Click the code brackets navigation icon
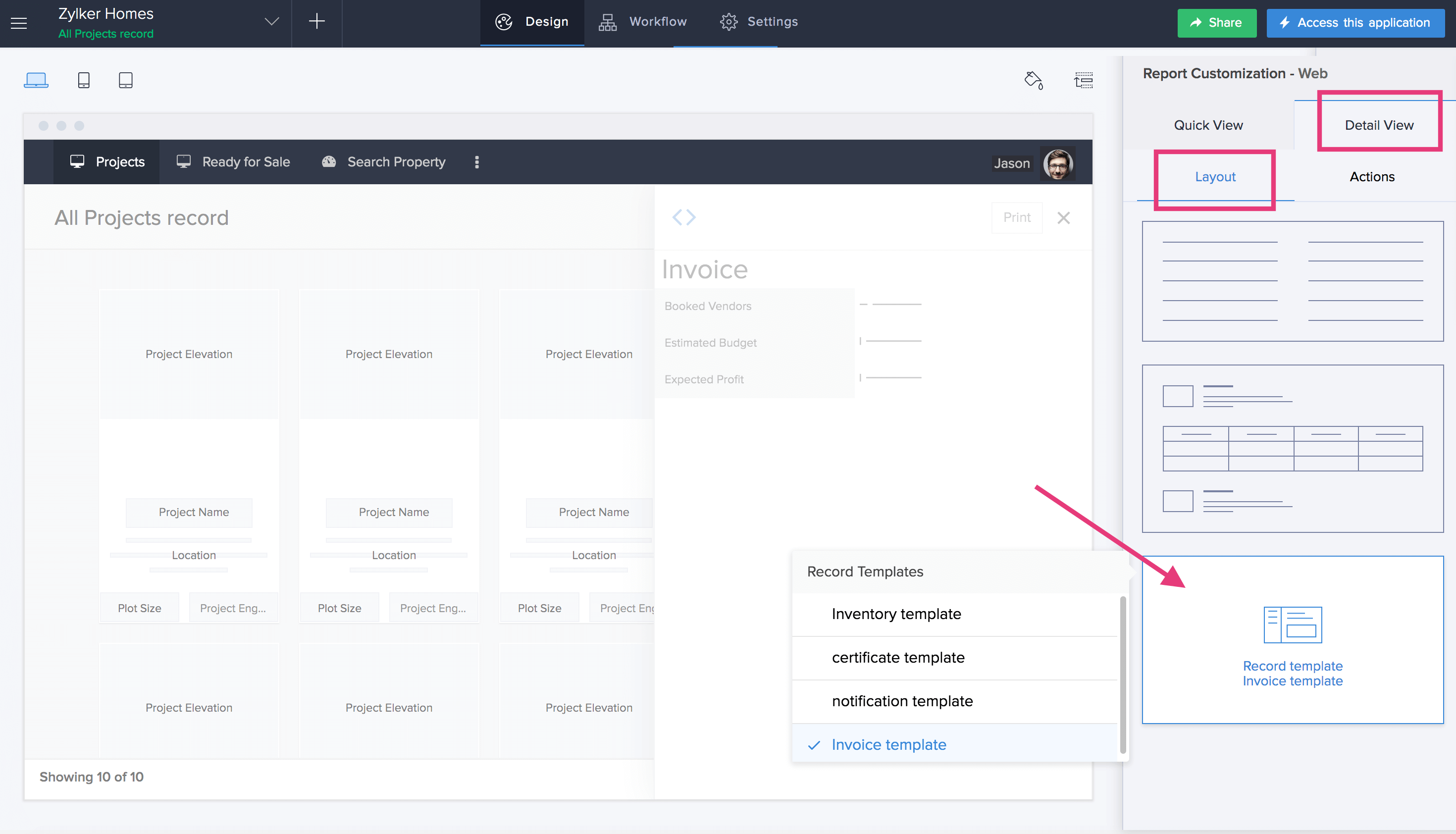The height and width of the screenshot is (834, 1456). point(684,218)
